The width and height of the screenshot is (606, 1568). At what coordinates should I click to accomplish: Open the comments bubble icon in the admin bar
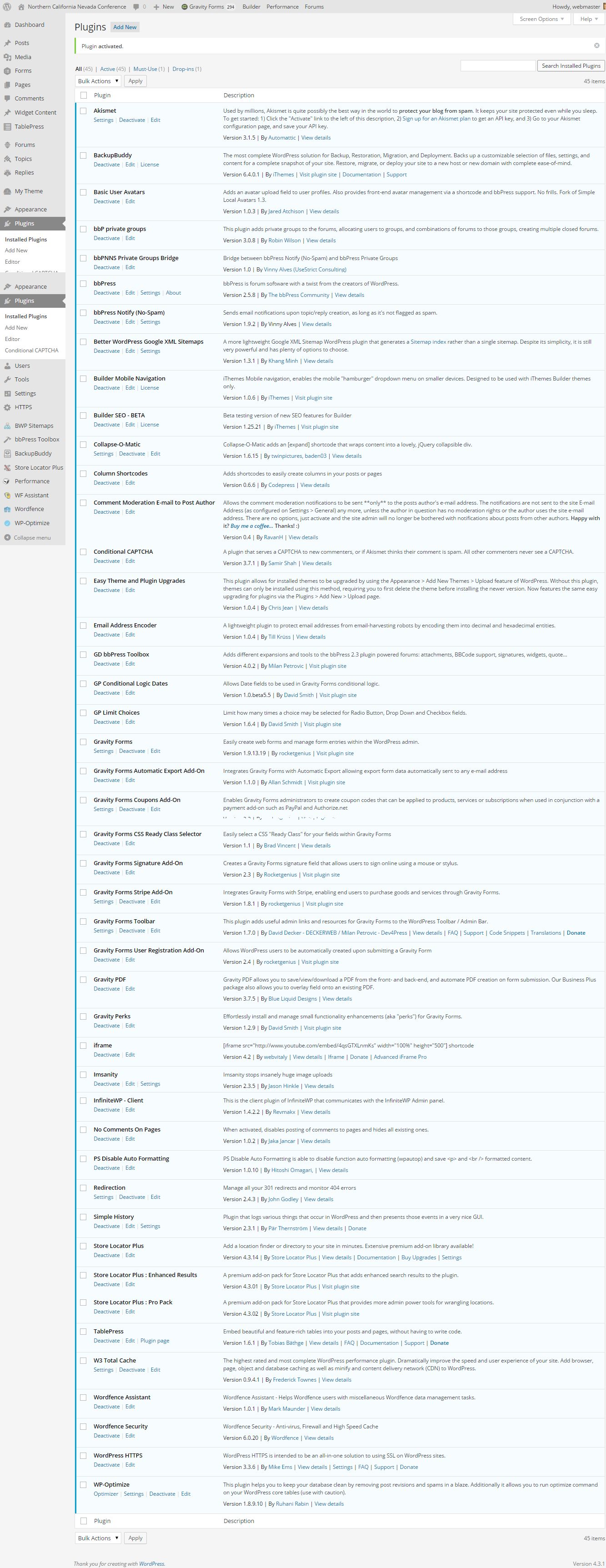136,7
